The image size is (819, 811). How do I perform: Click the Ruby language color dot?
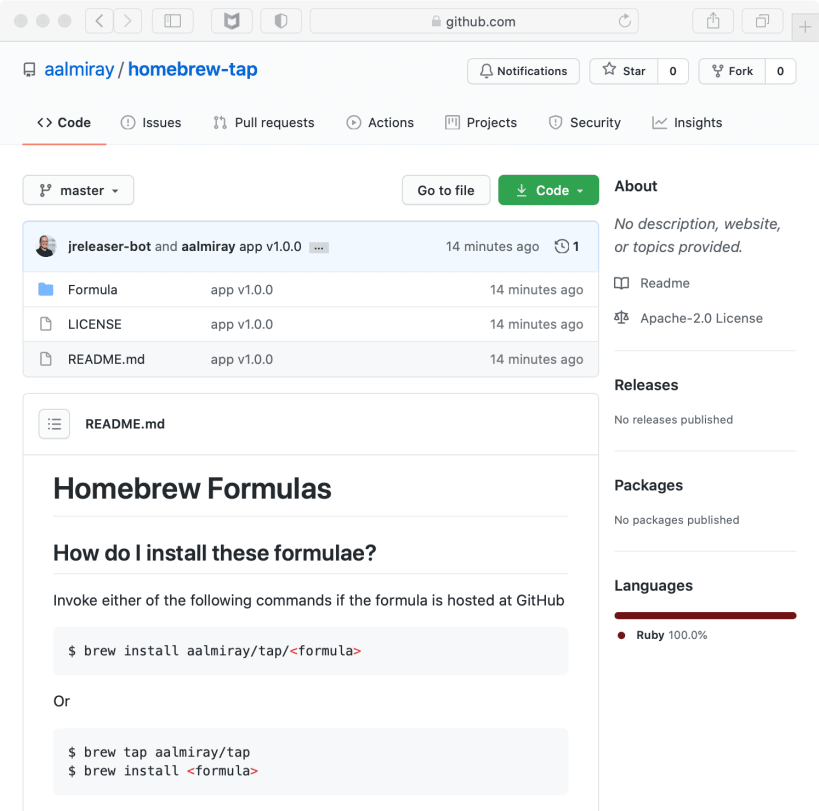pos(622,636)
